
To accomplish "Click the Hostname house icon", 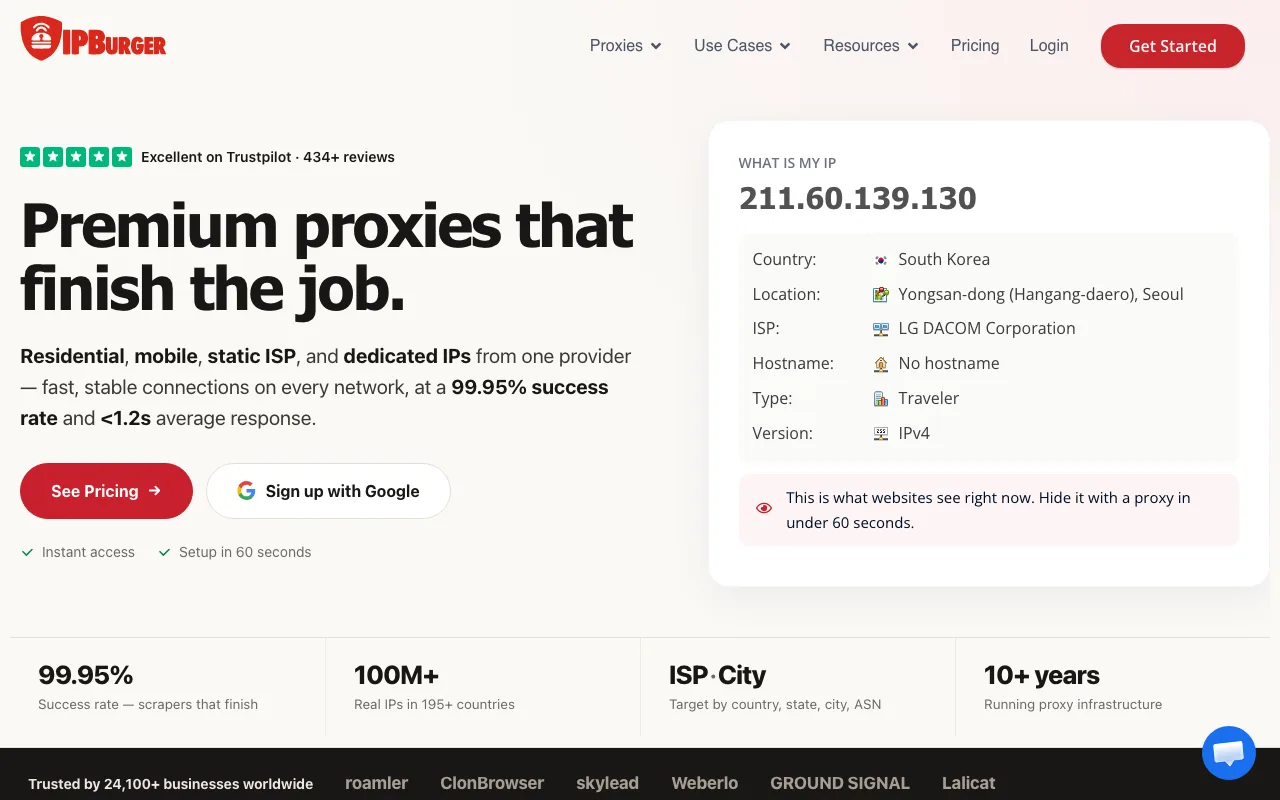I will (x=881, y=364).
